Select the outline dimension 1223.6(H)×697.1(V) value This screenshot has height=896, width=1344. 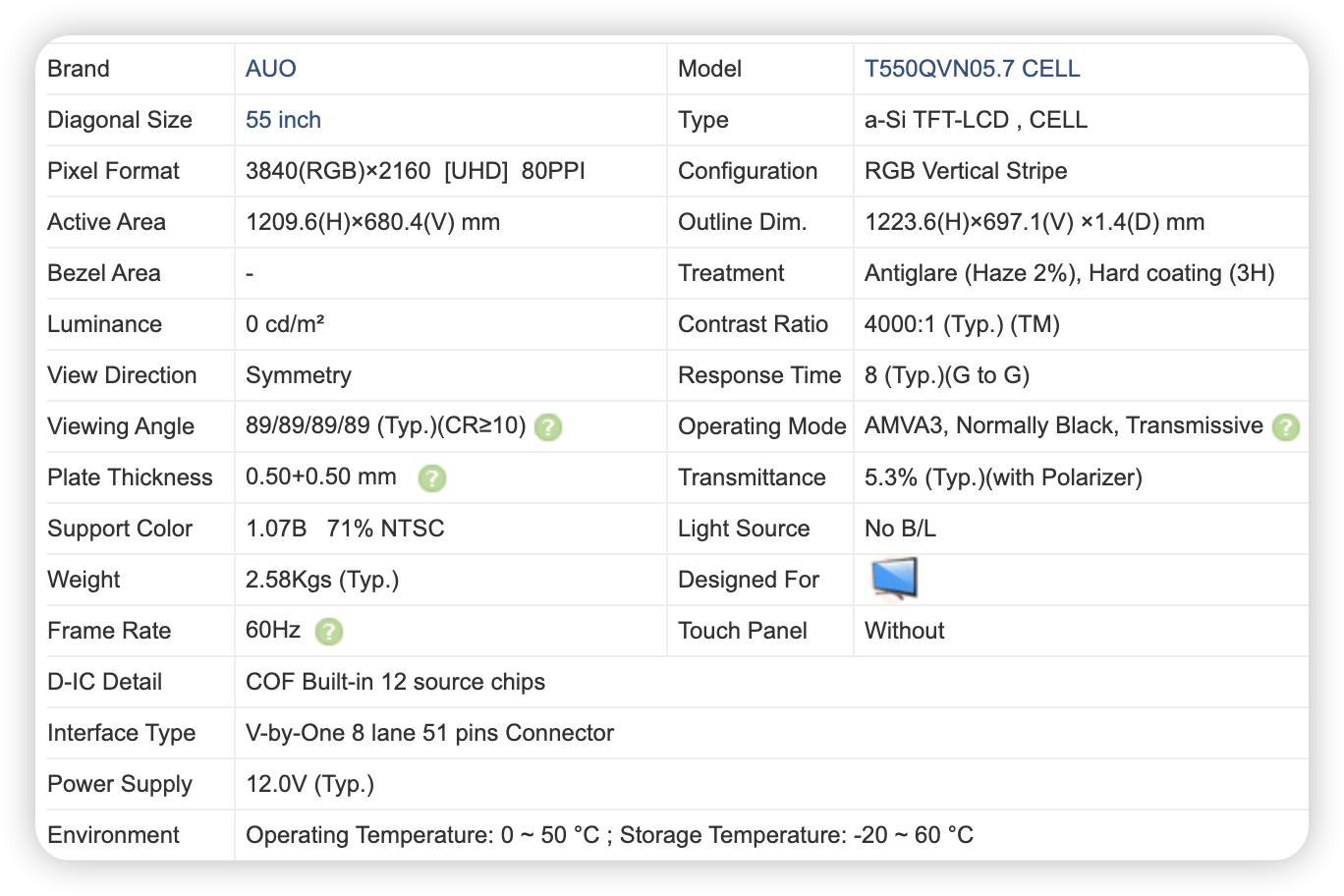[x=1035, y=222]
